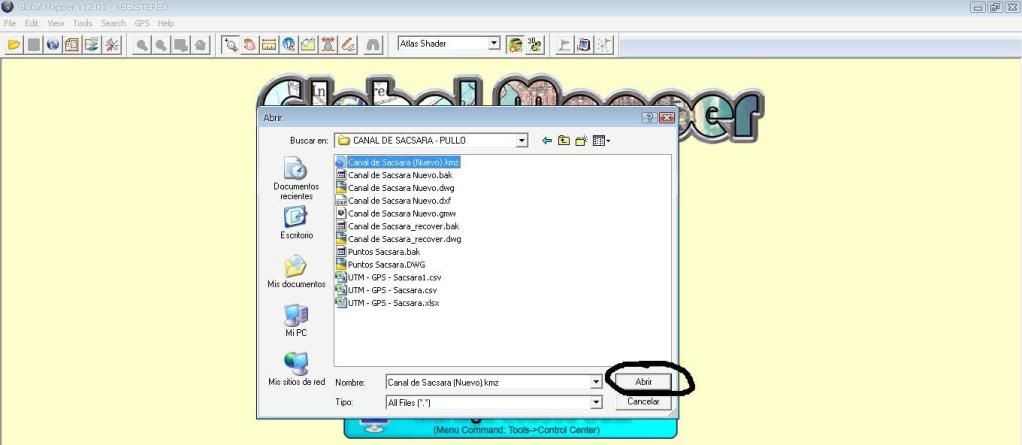The height and width of the screenshot is (445, 1022).
Task: Select UTM - GPS - Sacsara1.csv file
Action: [388, 278]
